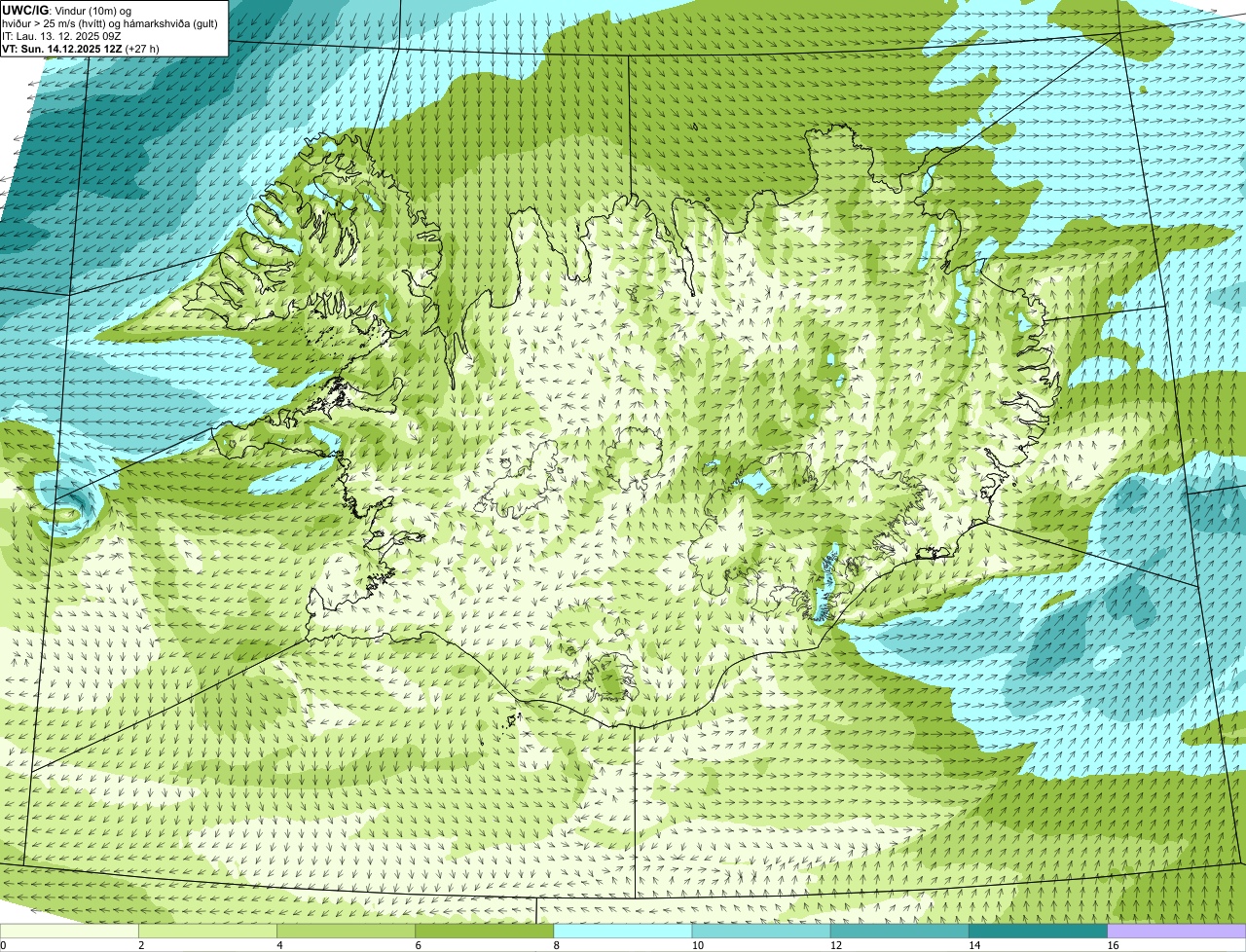Click the legend value 2
The height and width of the screenshot is (952, 1246).
tap(141, 945)
